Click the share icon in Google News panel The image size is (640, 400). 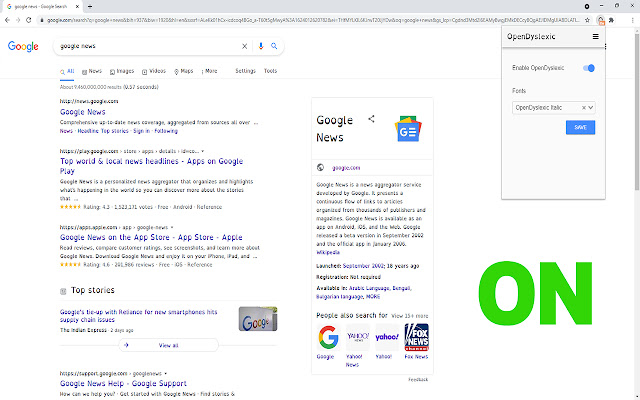tap(371, 119)
